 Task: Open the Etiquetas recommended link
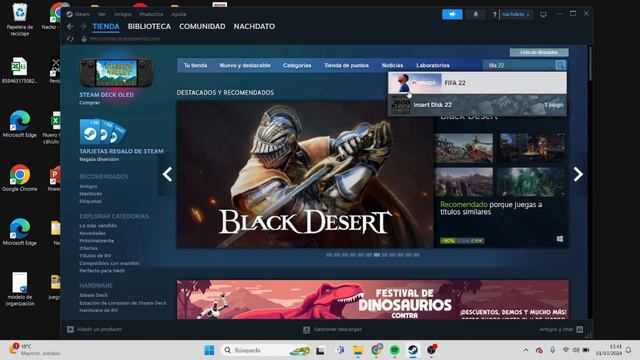click(91, 201)
